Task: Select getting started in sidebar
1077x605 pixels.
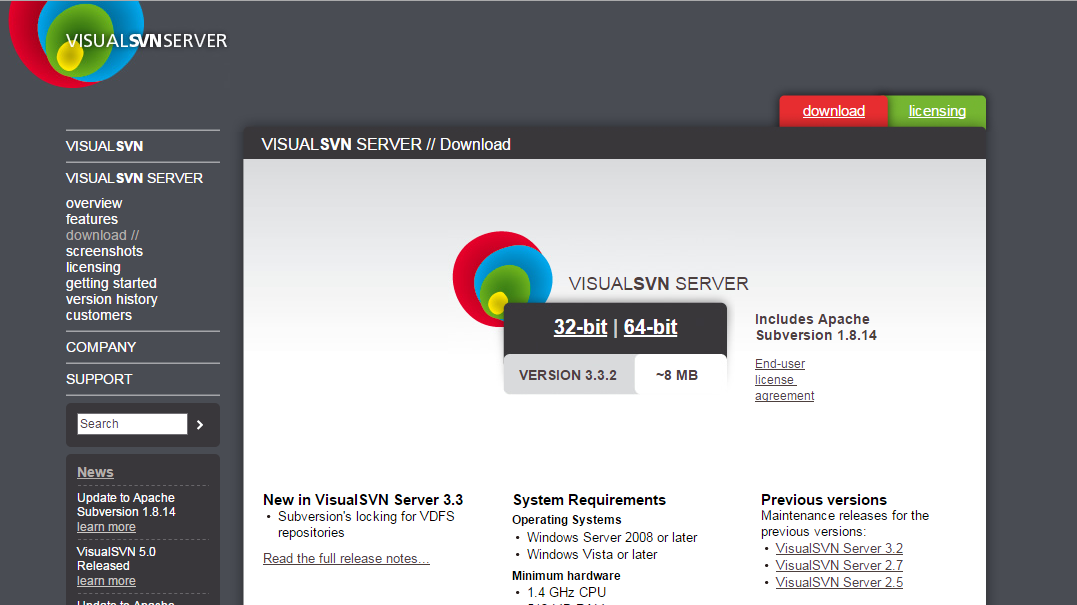Action: (x=111, y=283)
